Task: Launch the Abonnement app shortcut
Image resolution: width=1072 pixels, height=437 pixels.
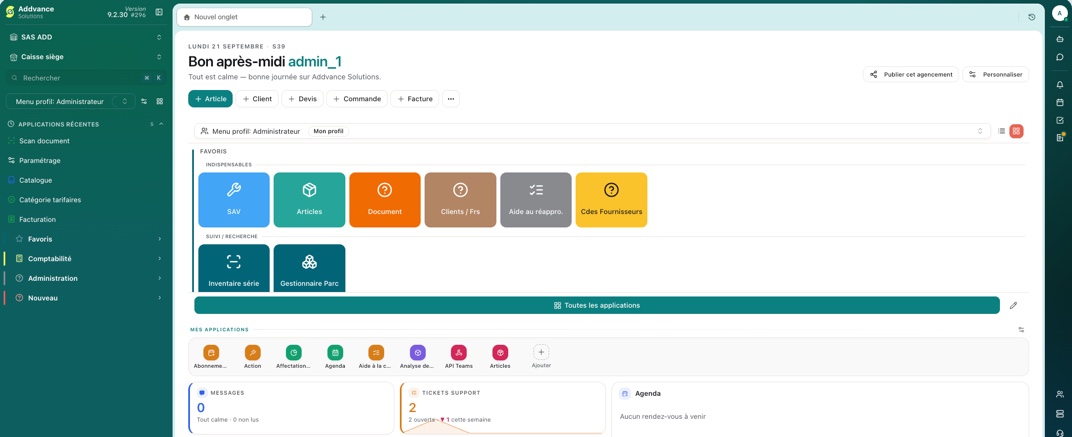Action: point(211,357)
